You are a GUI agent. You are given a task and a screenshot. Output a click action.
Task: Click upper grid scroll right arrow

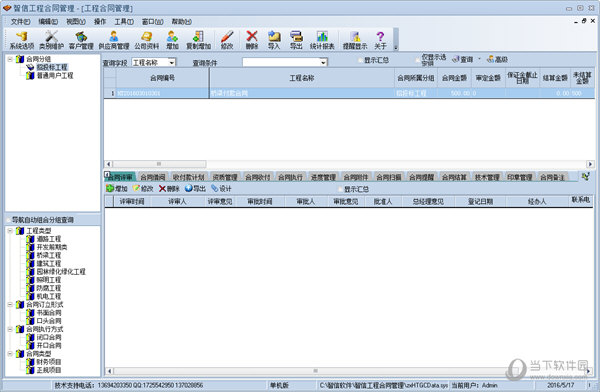590,164
